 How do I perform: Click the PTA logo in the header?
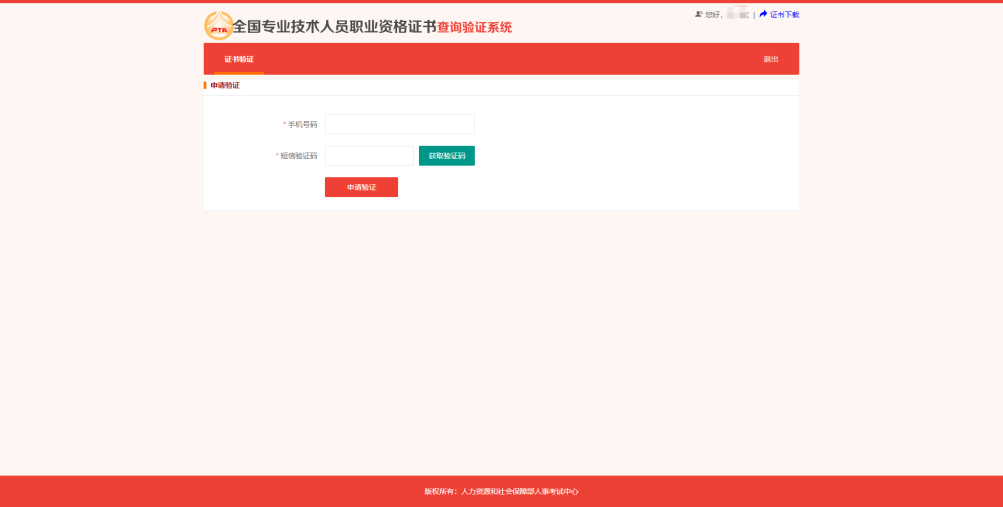pos(218,26)
